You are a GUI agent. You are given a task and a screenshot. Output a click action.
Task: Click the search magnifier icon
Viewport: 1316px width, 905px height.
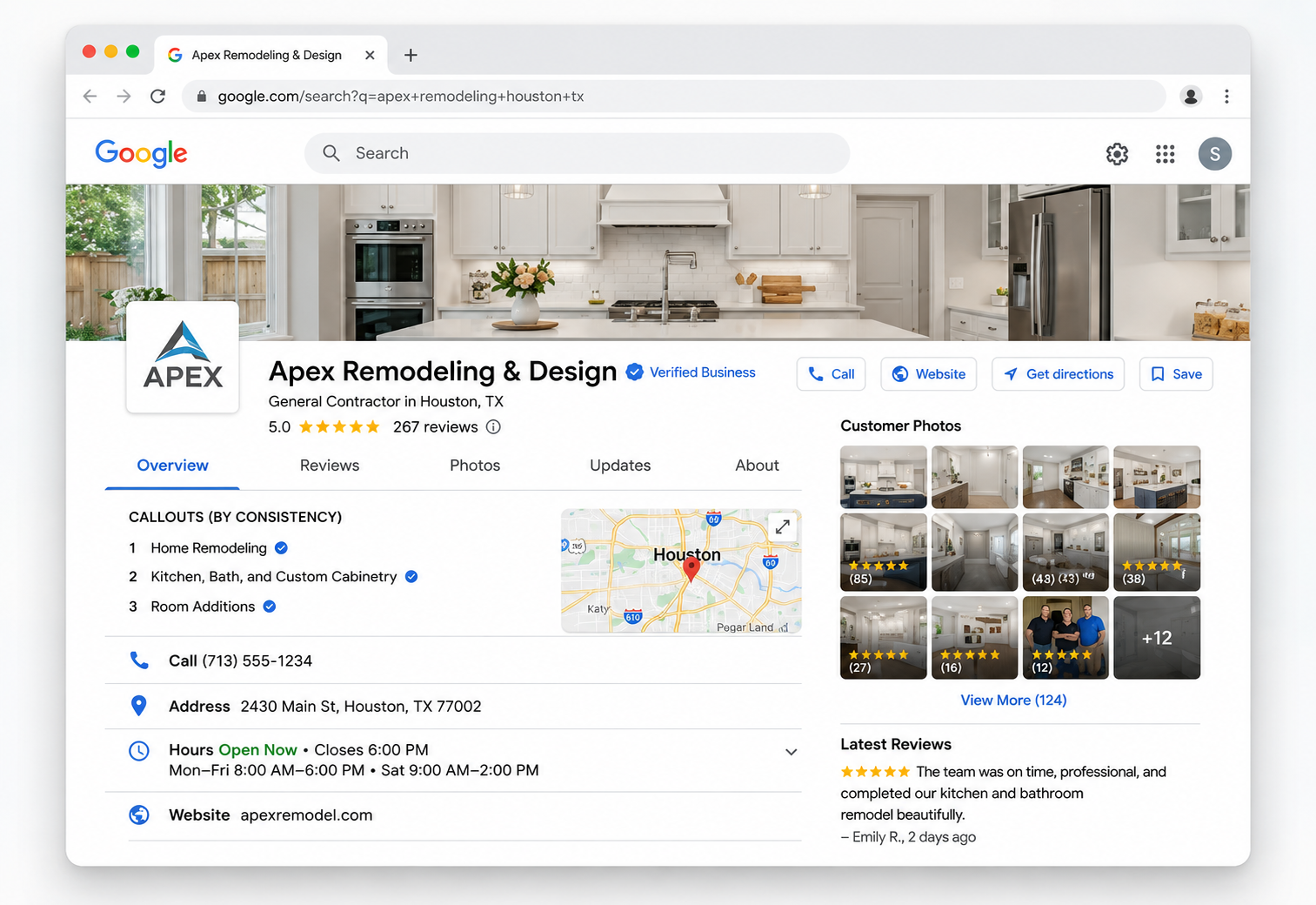pyautogui.click(x=331, y=153)
